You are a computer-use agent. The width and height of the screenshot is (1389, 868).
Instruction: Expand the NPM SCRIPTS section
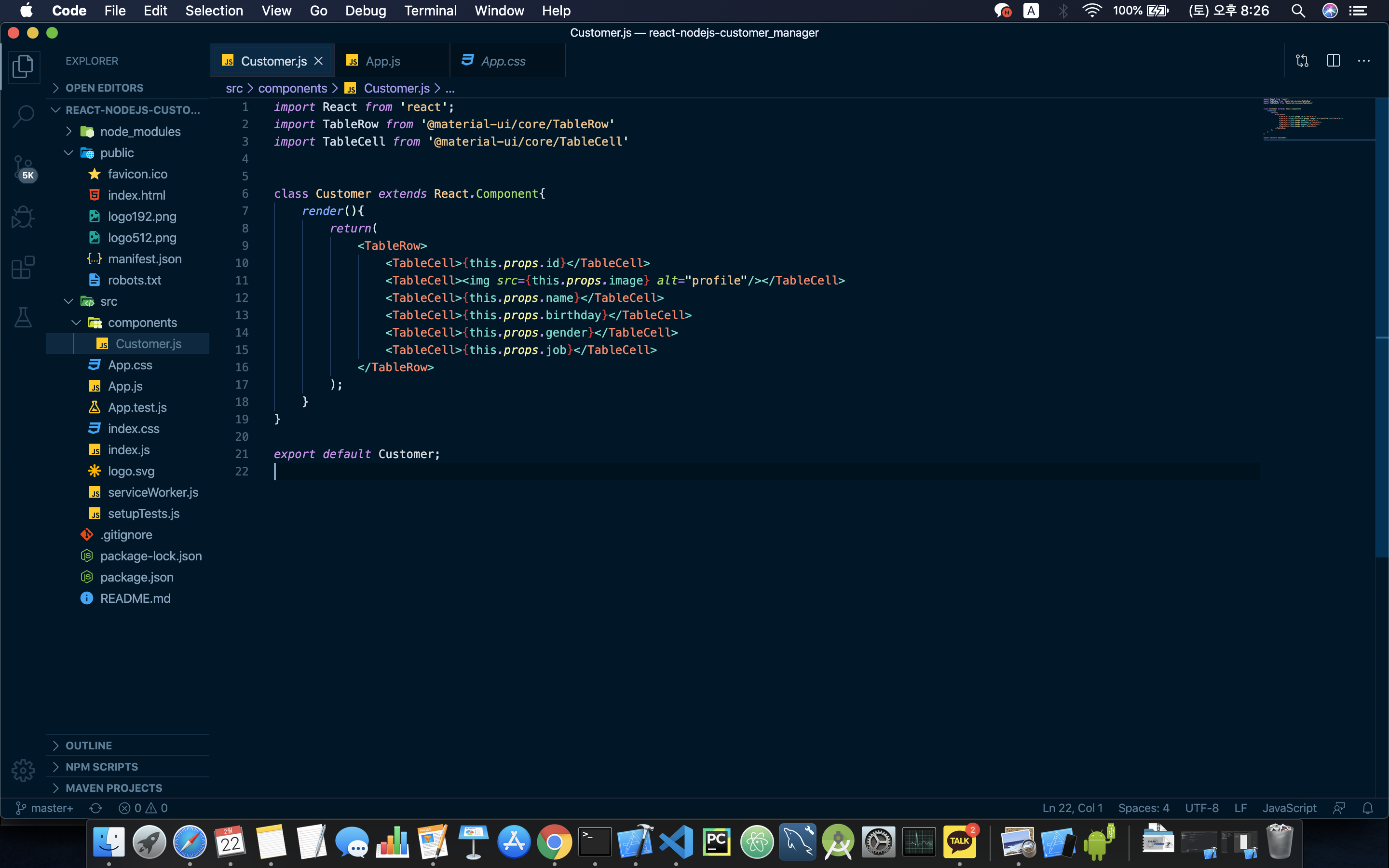102,766
